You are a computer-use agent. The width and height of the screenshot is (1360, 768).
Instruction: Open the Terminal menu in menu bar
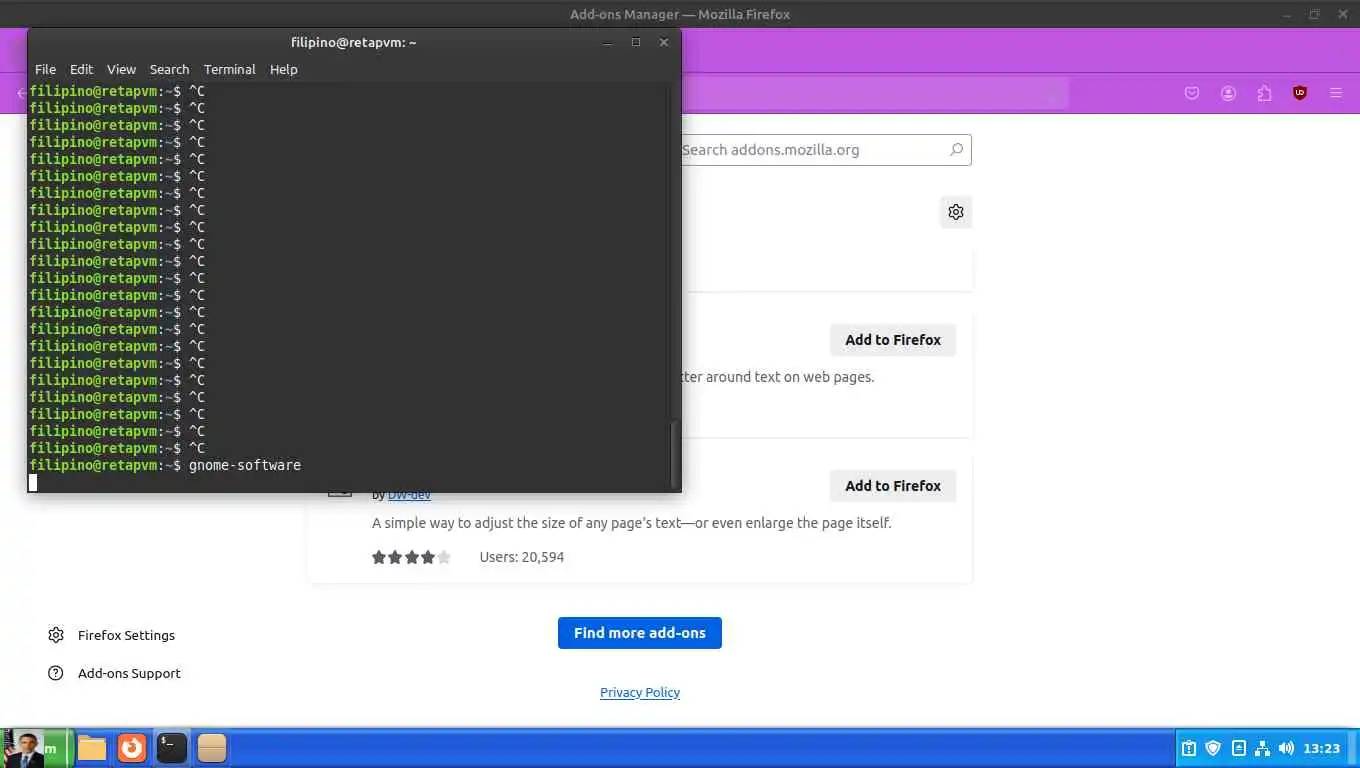[x=230, y=69]
